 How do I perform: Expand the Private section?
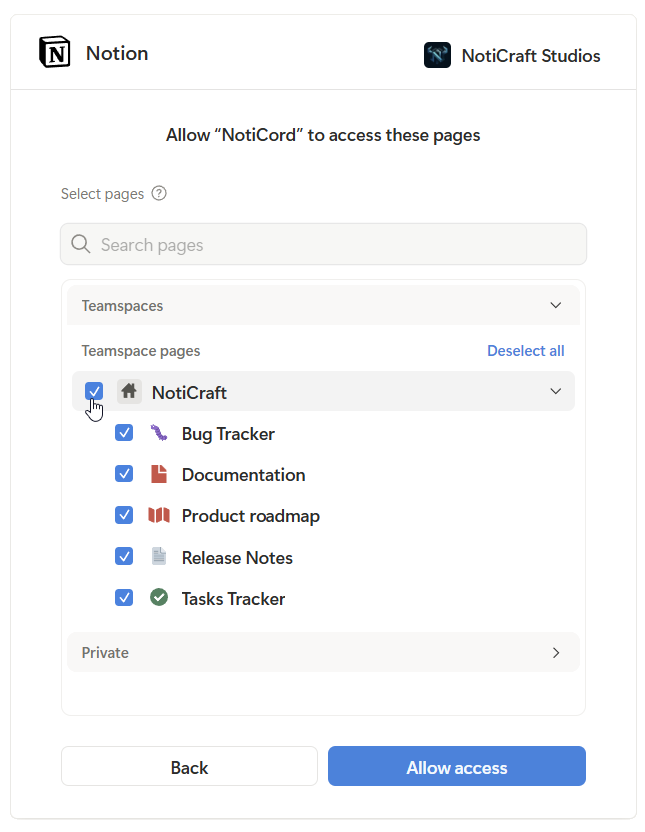556,652
